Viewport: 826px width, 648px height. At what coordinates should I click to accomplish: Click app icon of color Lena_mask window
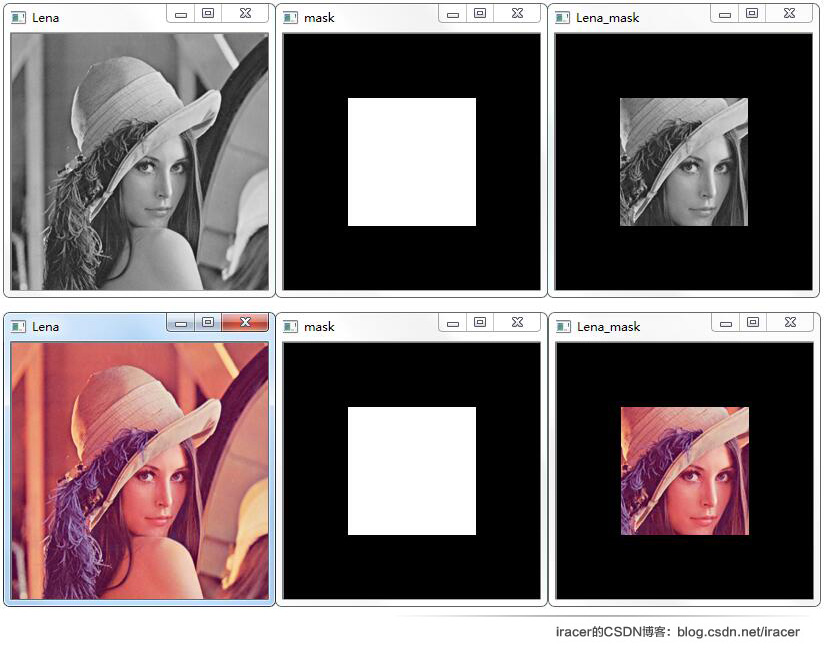coord(563,327)
